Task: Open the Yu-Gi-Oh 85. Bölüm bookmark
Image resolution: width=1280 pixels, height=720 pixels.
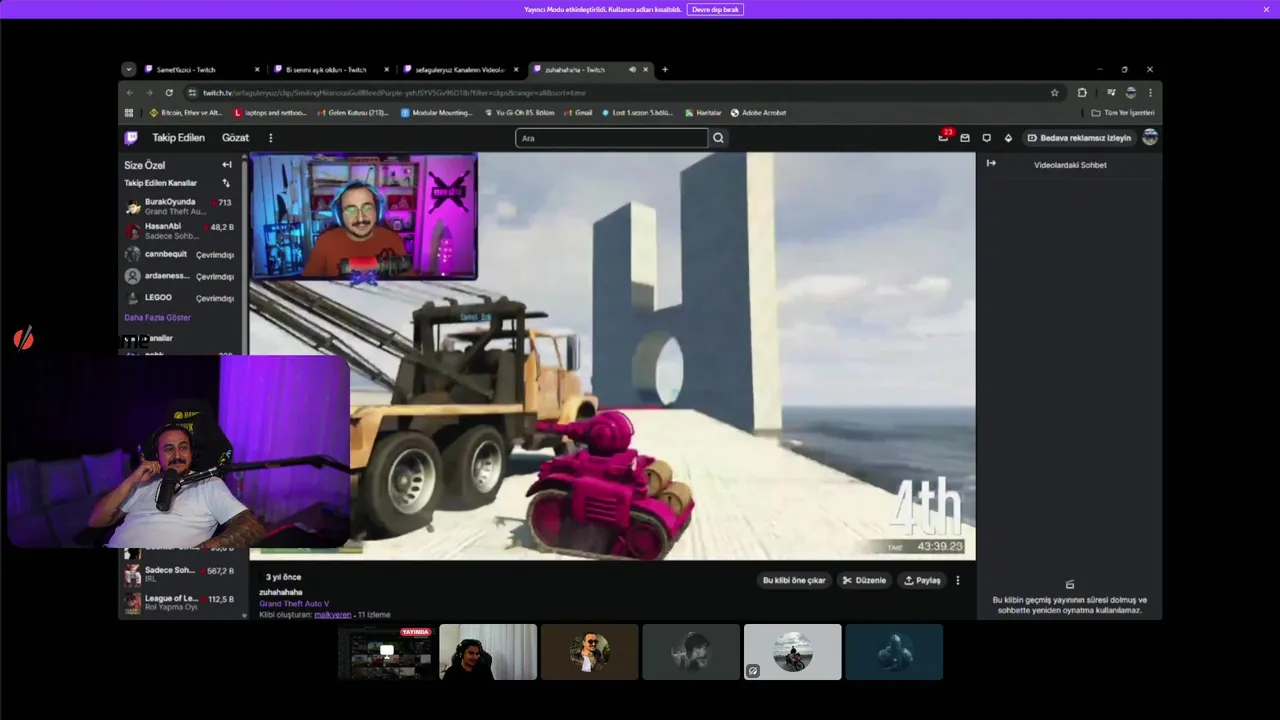Action: (x=521, y=113)
